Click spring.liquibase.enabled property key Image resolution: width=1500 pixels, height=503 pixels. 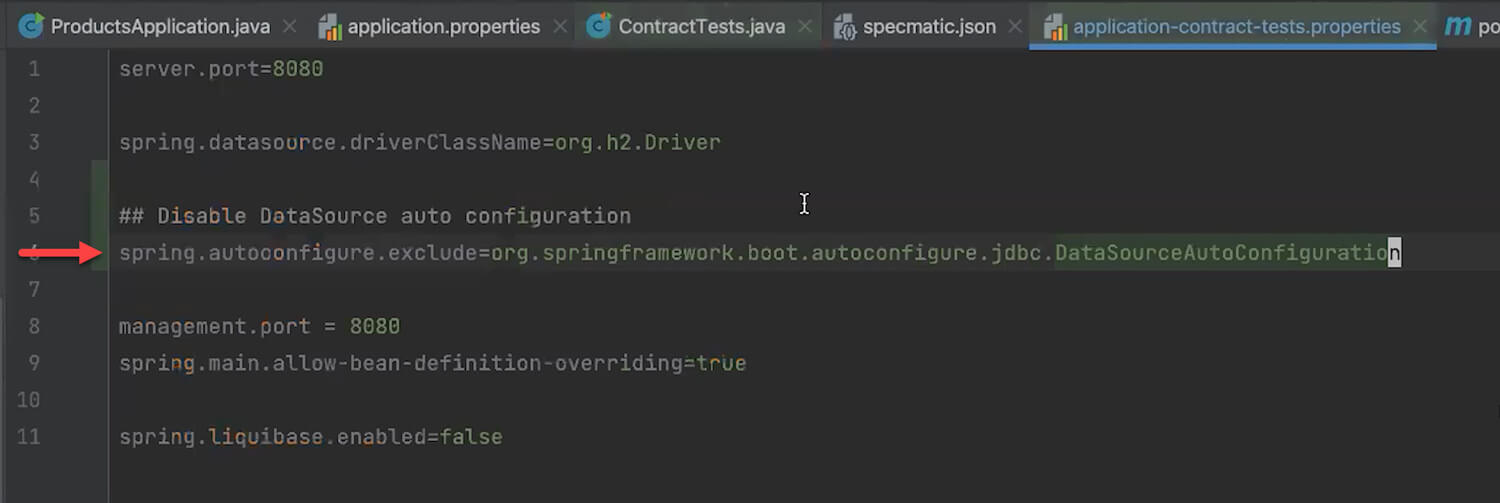coord(273,437)
